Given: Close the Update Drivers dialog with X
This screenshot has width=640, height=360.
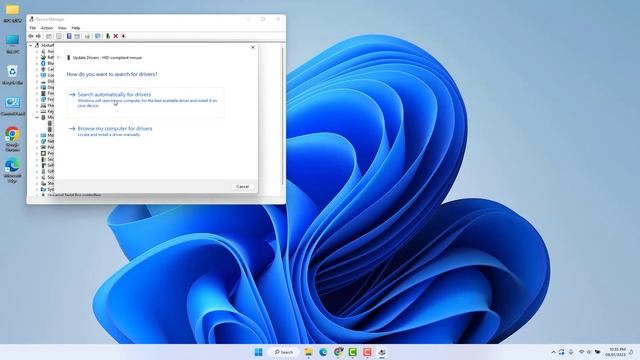Looking at the screenshot, I should [x=253, y=47].
